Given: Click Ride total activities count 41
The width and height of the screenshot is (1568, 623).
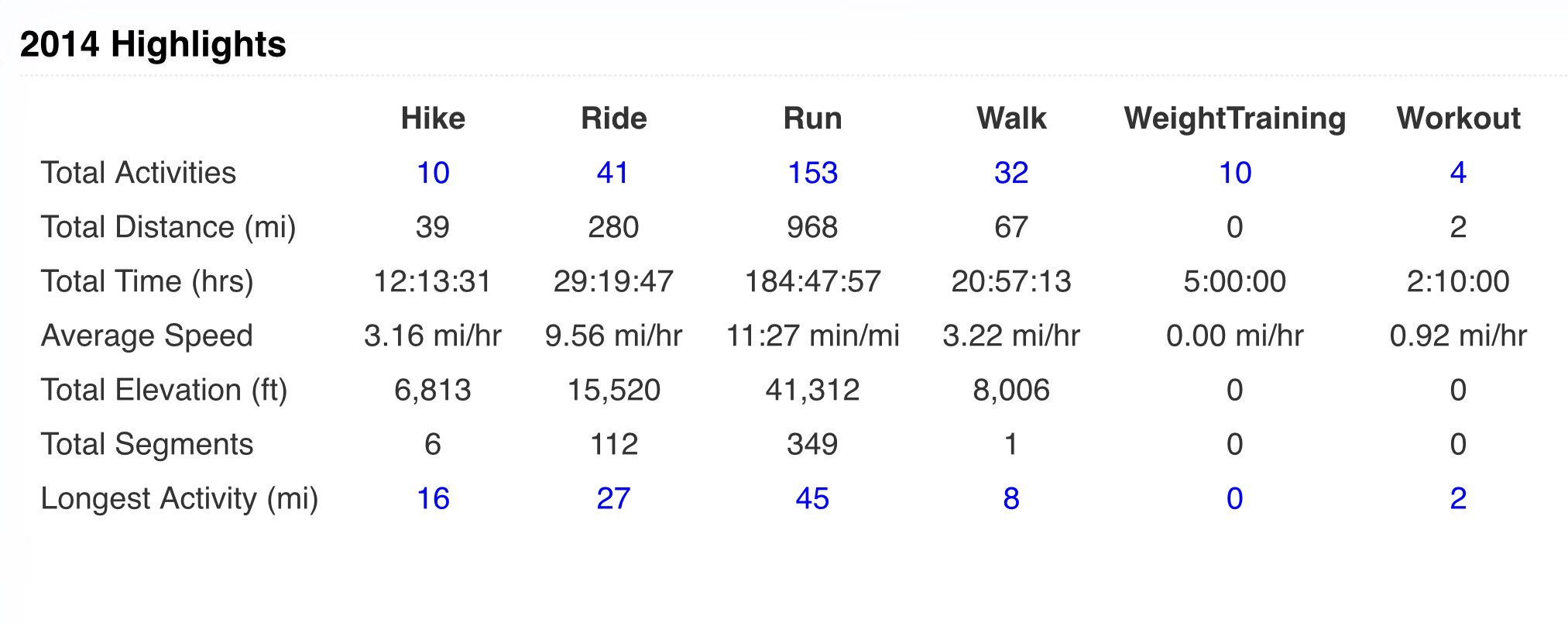Looking at the screenshot, I should [x=612, y=173].
